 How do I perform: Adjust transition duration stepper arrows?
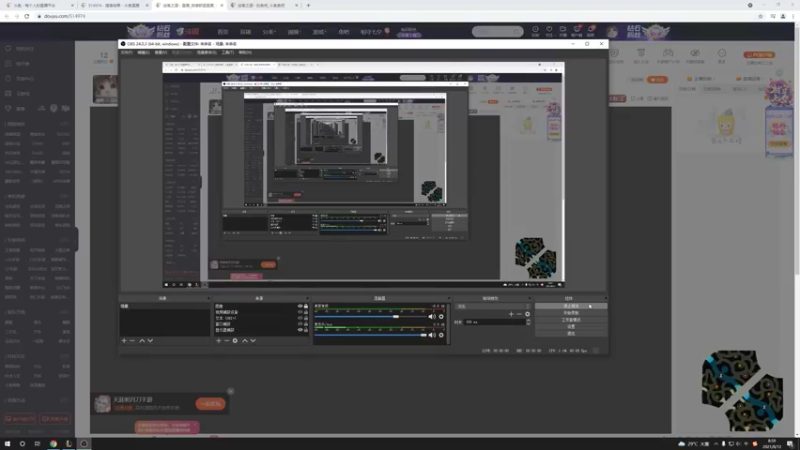[x=528, y=322]
